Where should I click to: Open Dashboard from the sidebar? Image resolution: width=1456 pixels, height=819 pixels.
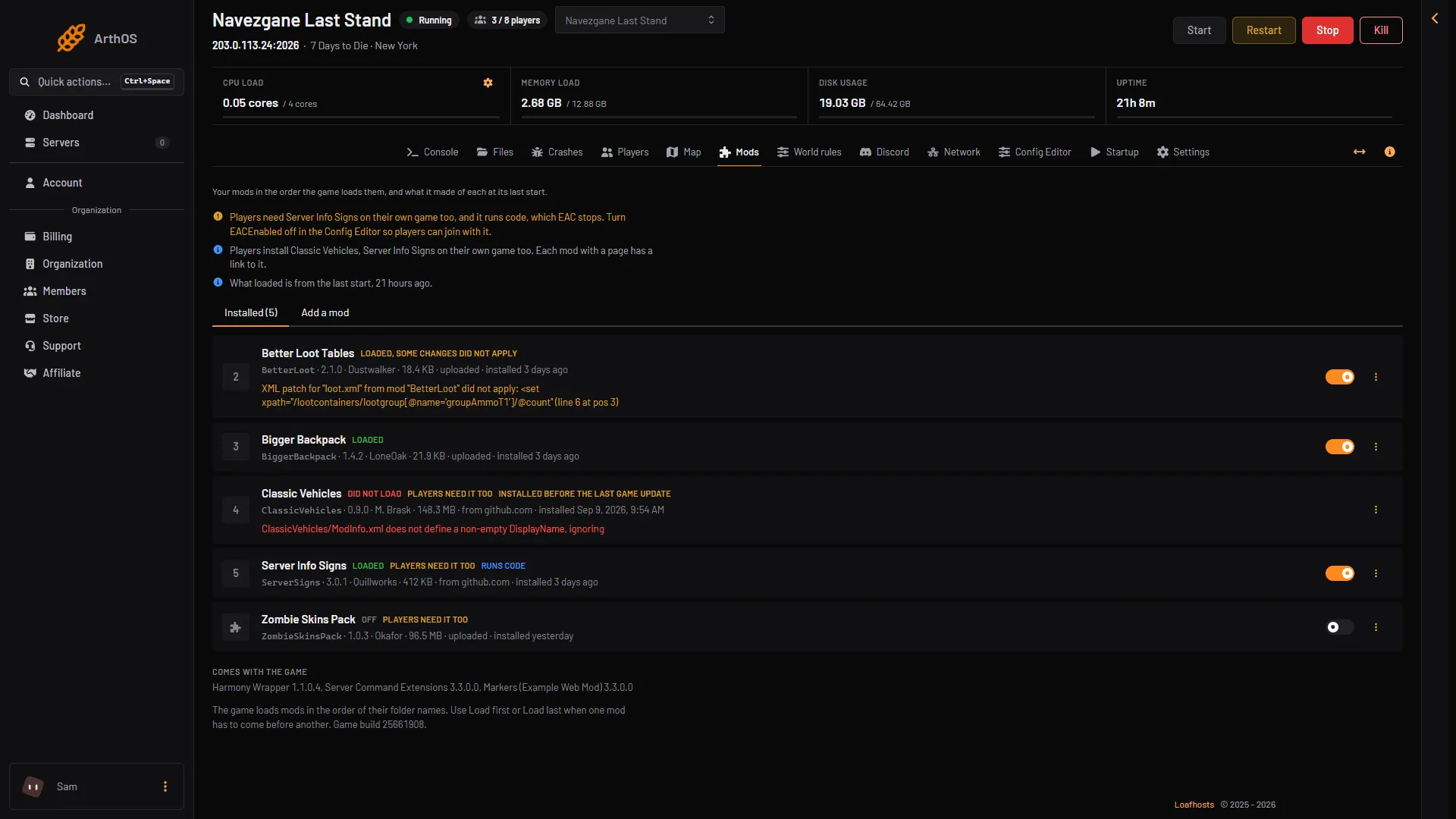click(96, 115)
